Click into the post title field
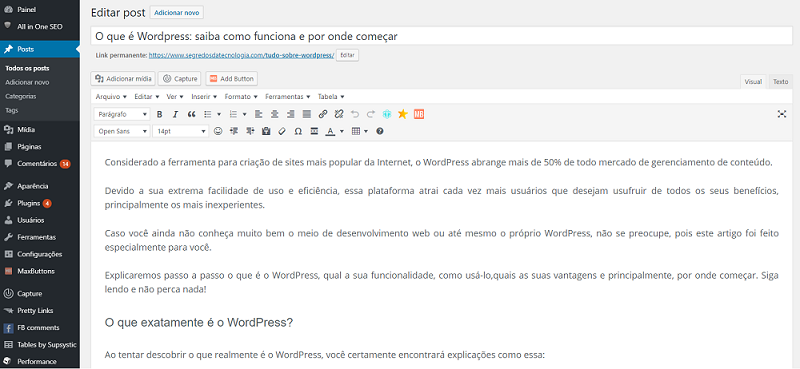 pos(441,37)
